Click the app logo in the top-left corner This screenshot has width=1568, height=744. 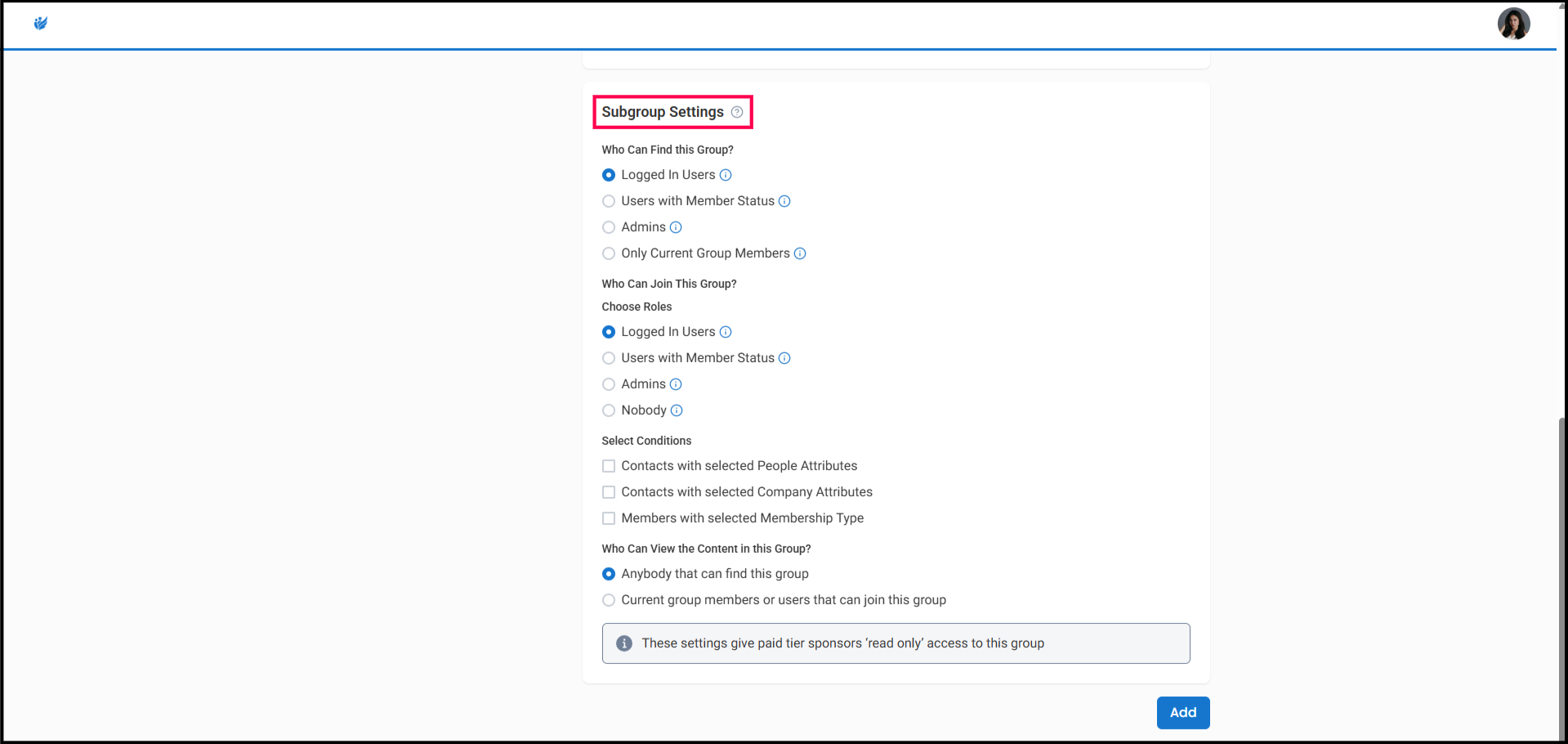[x=41, y=24]
